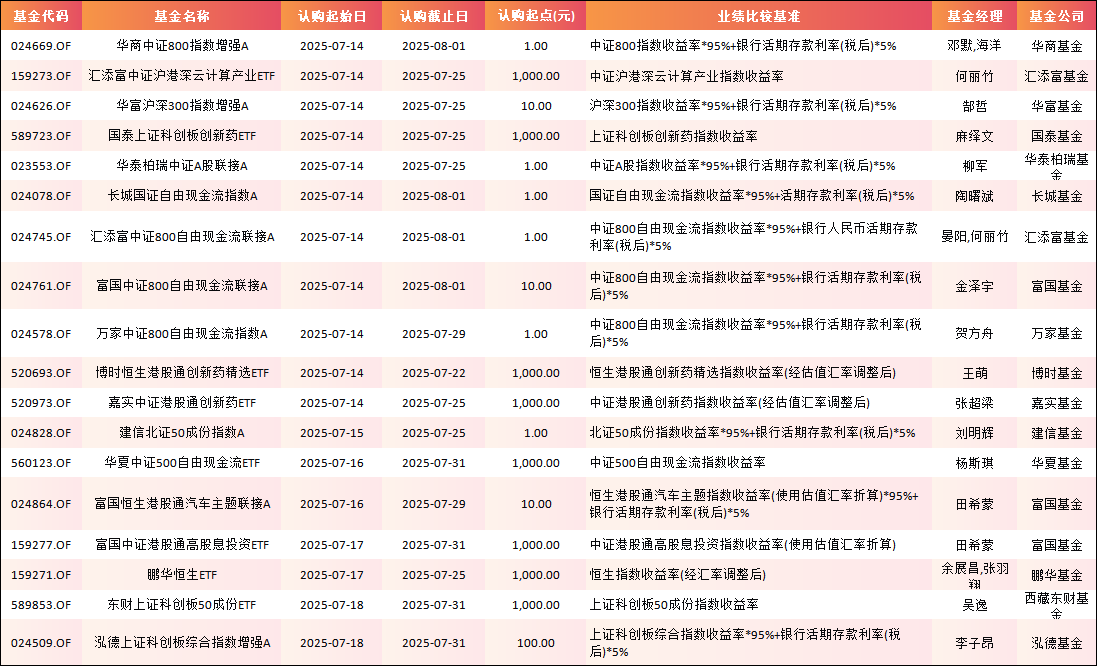Image resolution: width=1097 pixels, height=666 pixels.
Task: Click the 基金公司 column header
Action: pyautogui.click(x=1058, y=14)
